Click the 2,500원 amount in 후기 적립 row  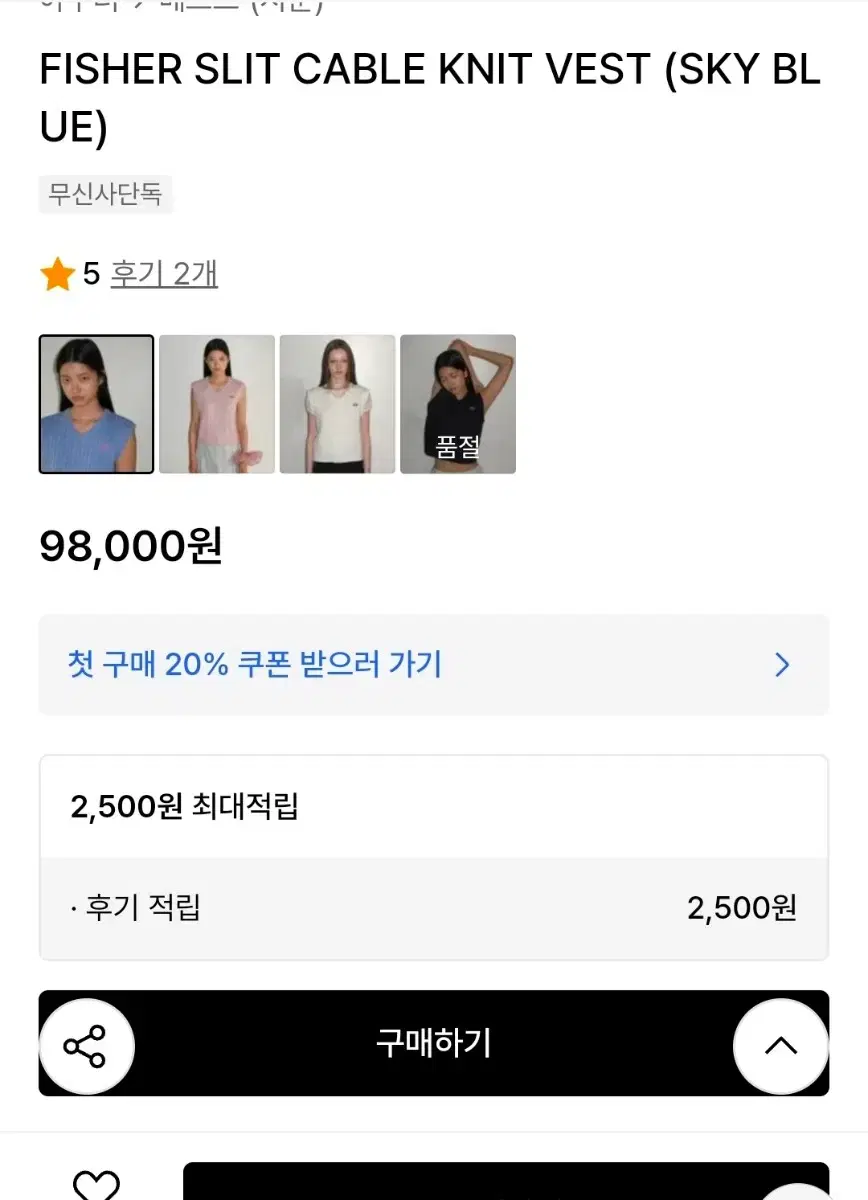pos(741,908)
